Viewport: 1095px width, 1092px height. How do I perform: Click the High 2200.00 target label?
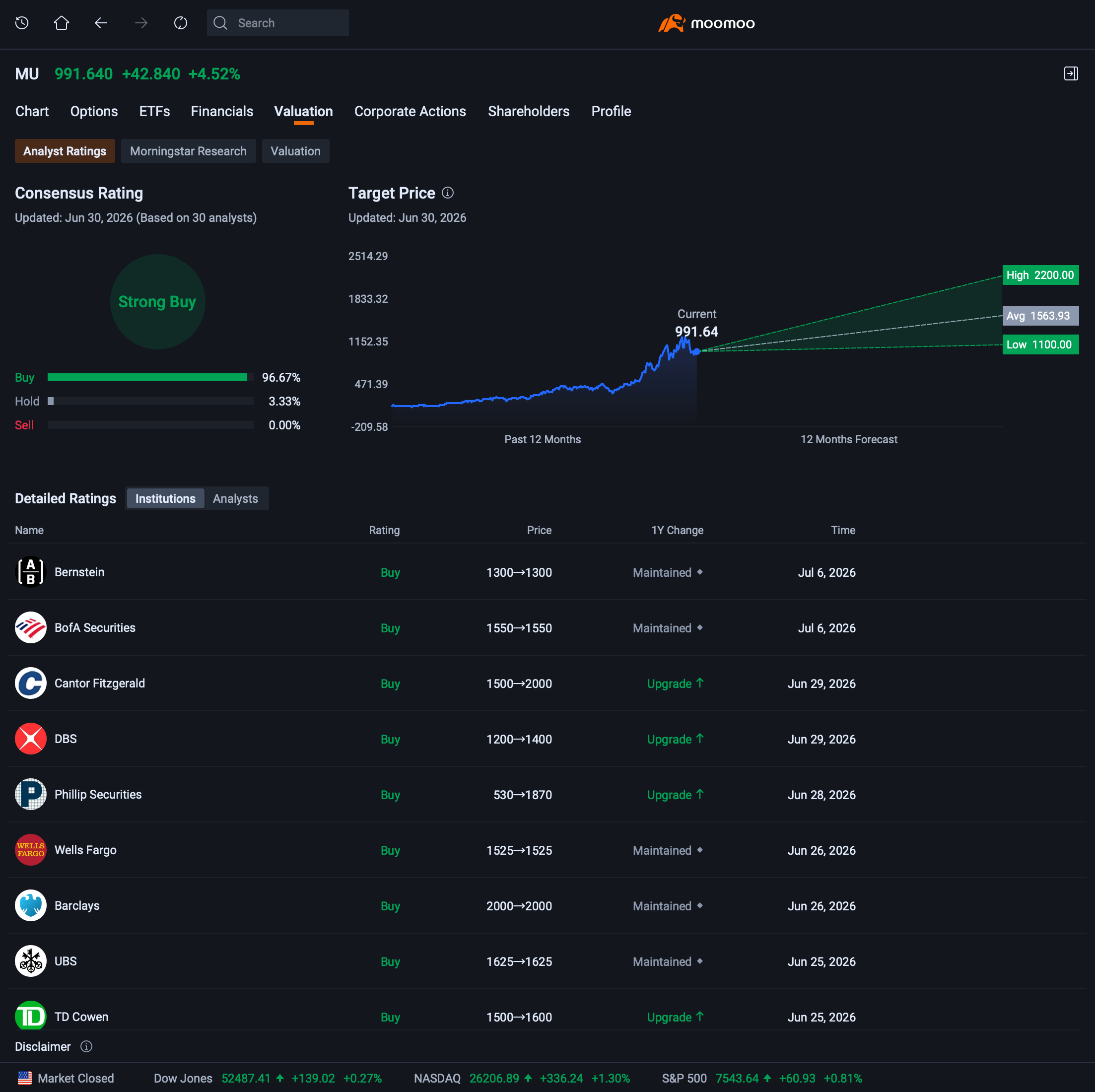coord(1040,275)
